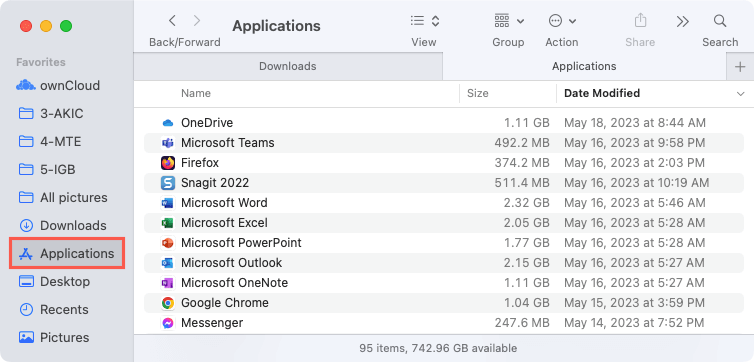Open the dropdown arrow beside the Group icon

point(520,21)
